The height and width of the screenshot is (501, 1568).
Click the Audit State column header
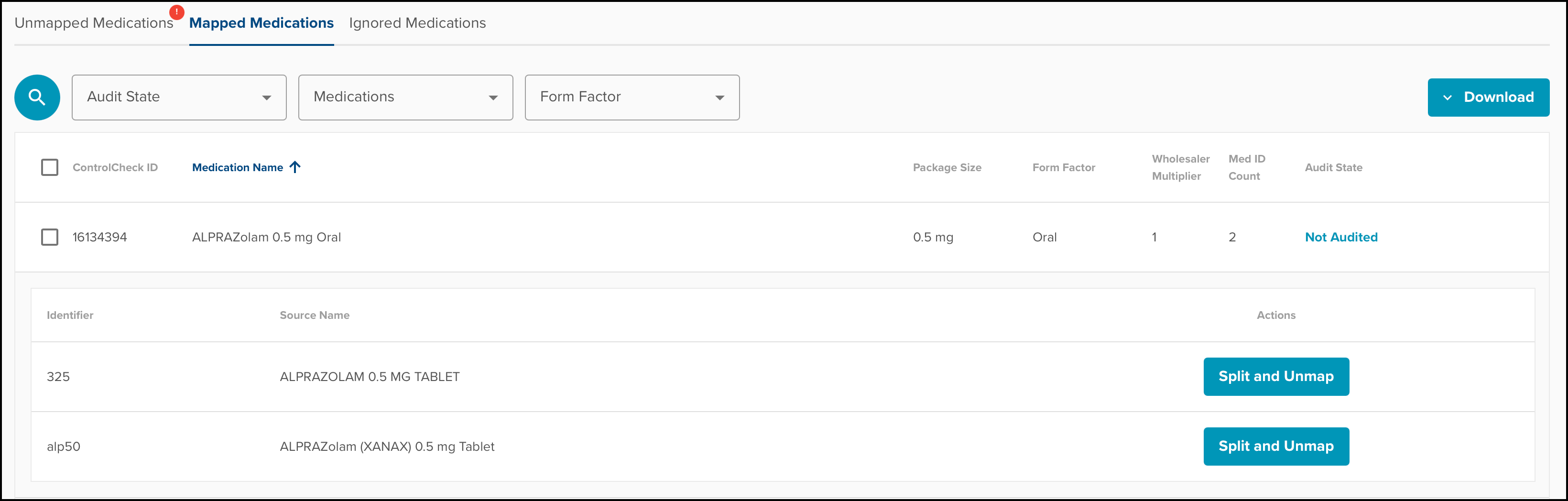[1333, 167]
